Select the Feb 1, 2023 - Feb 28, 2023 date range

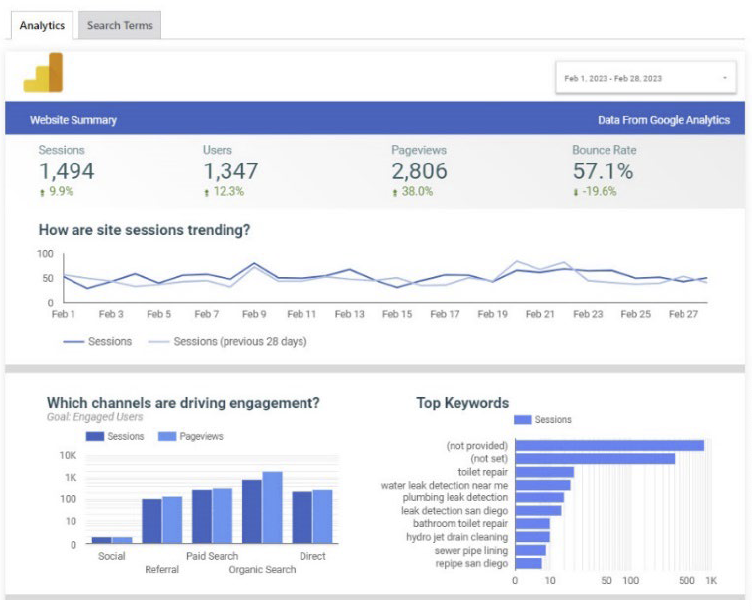613,78
